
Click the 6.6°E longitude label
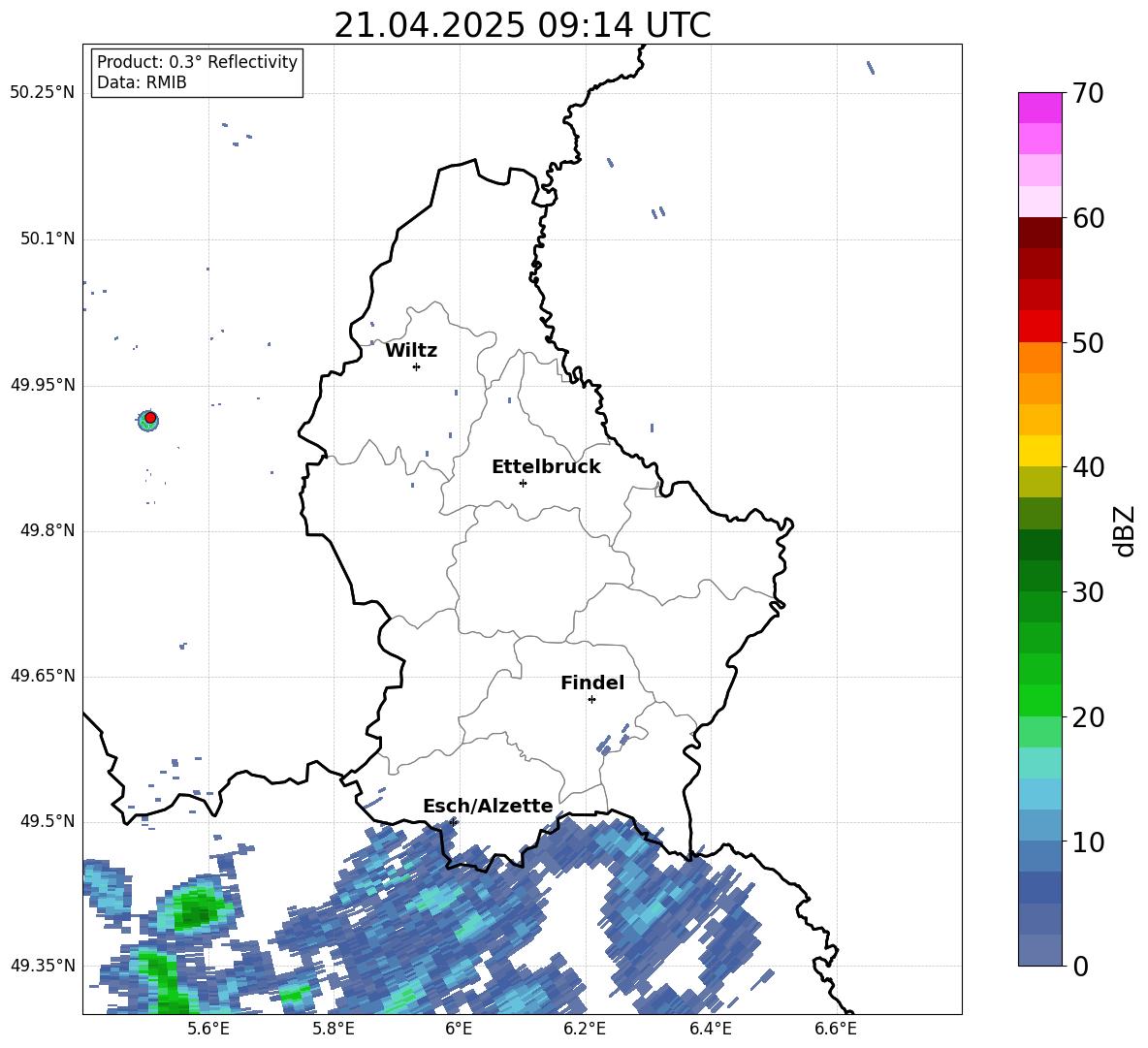[836, 1029]
